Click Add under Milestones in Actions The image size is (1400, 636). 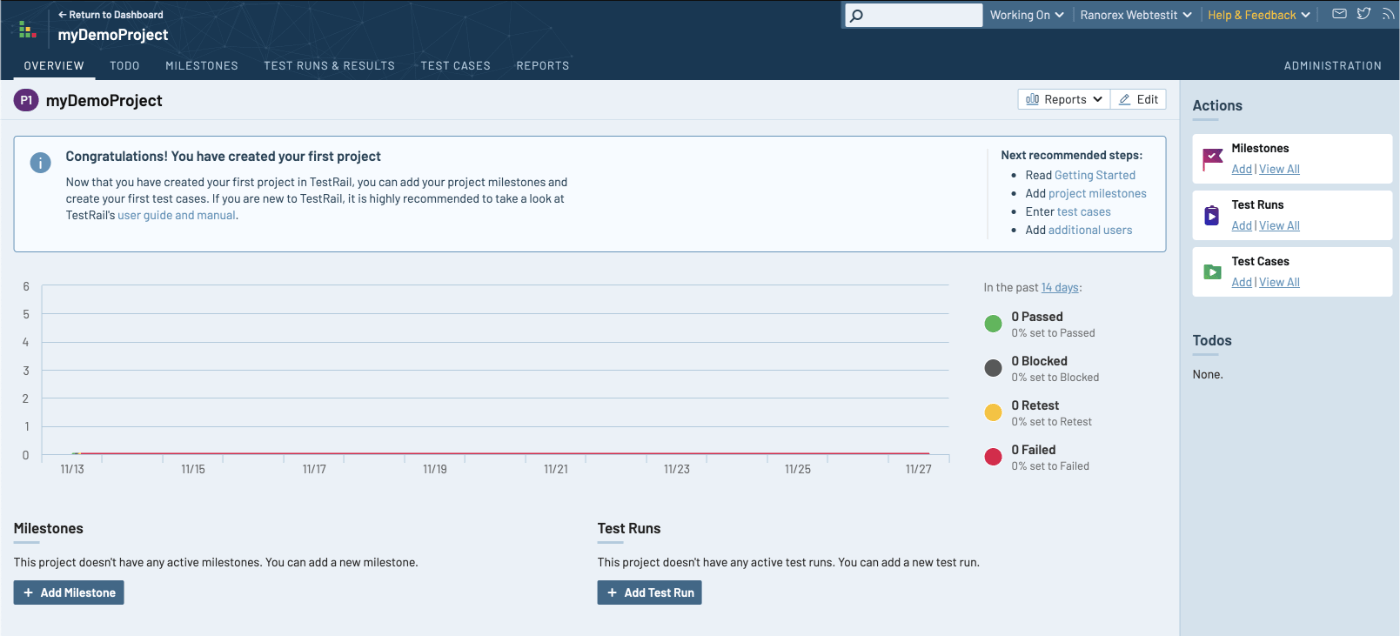[x=1241, y=169]
